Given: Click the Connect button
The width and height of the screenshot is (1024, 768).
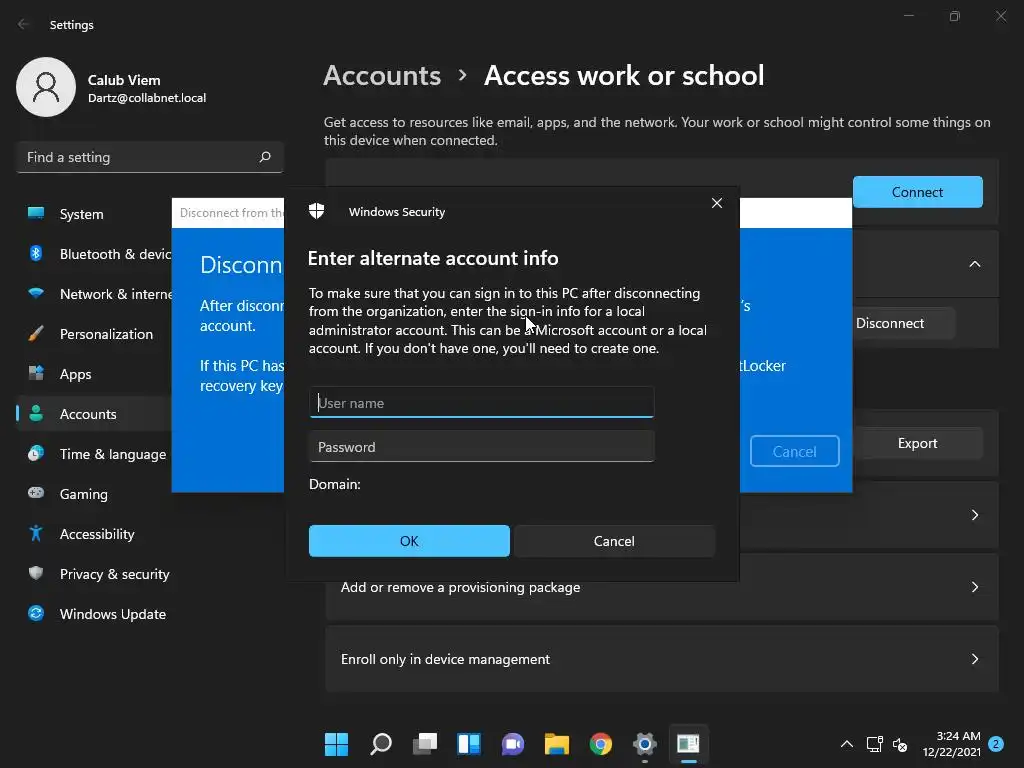Looking at the screenshot, I should (x=917, y=192).
